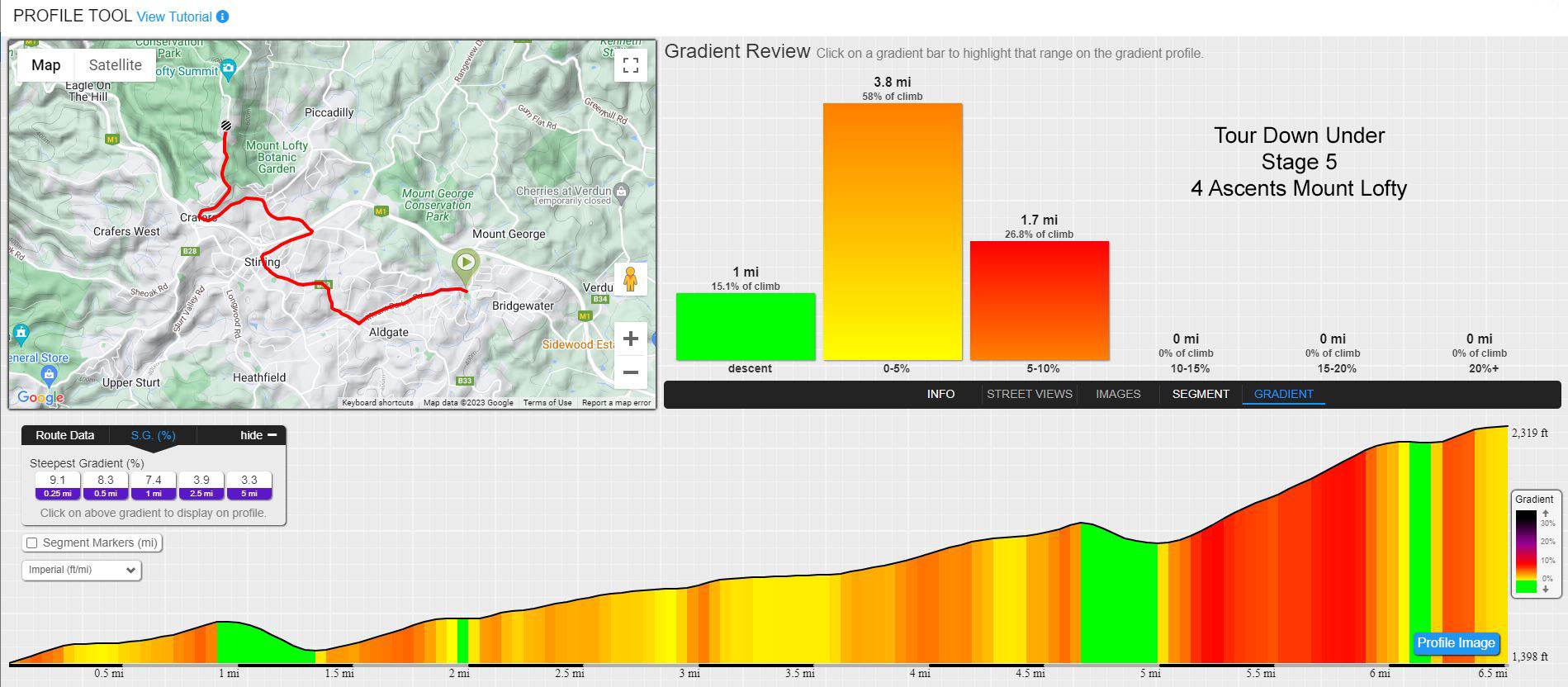
Task: Select the GRADIENT tab
Action: pyautogui.click(x=1283, y=394)
